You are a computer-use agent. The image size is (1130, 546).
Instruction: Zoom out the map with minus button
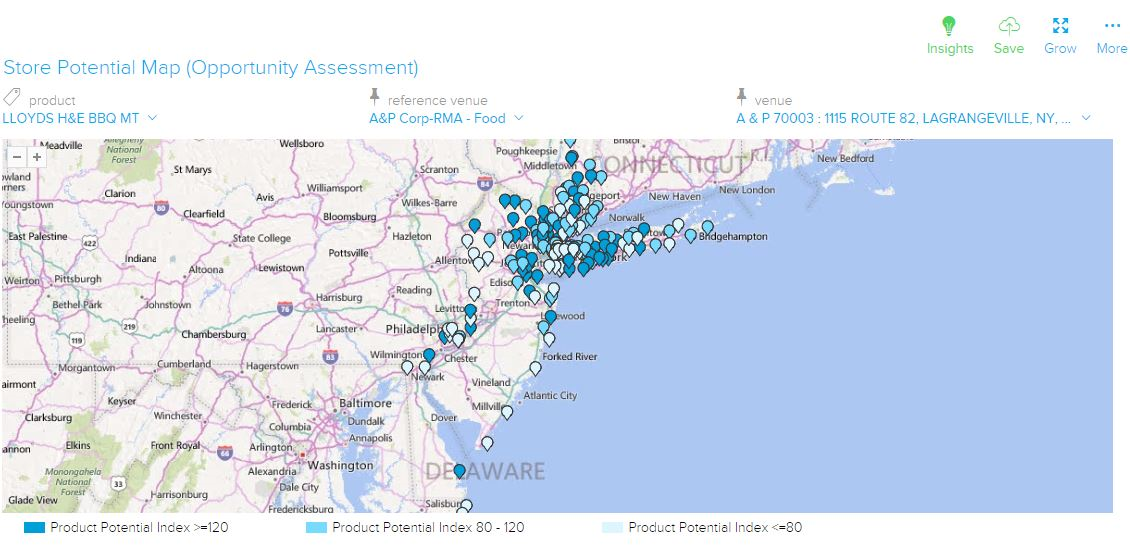tap(17, 157)
